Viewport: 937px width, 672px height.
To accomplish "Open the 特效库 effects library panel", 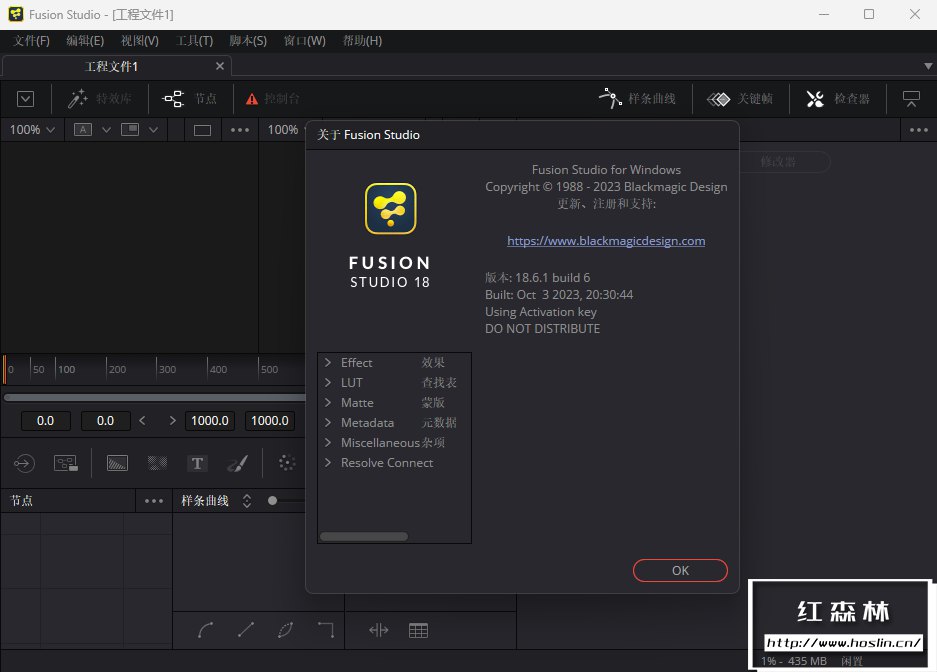I will click(x=99, y=99).
